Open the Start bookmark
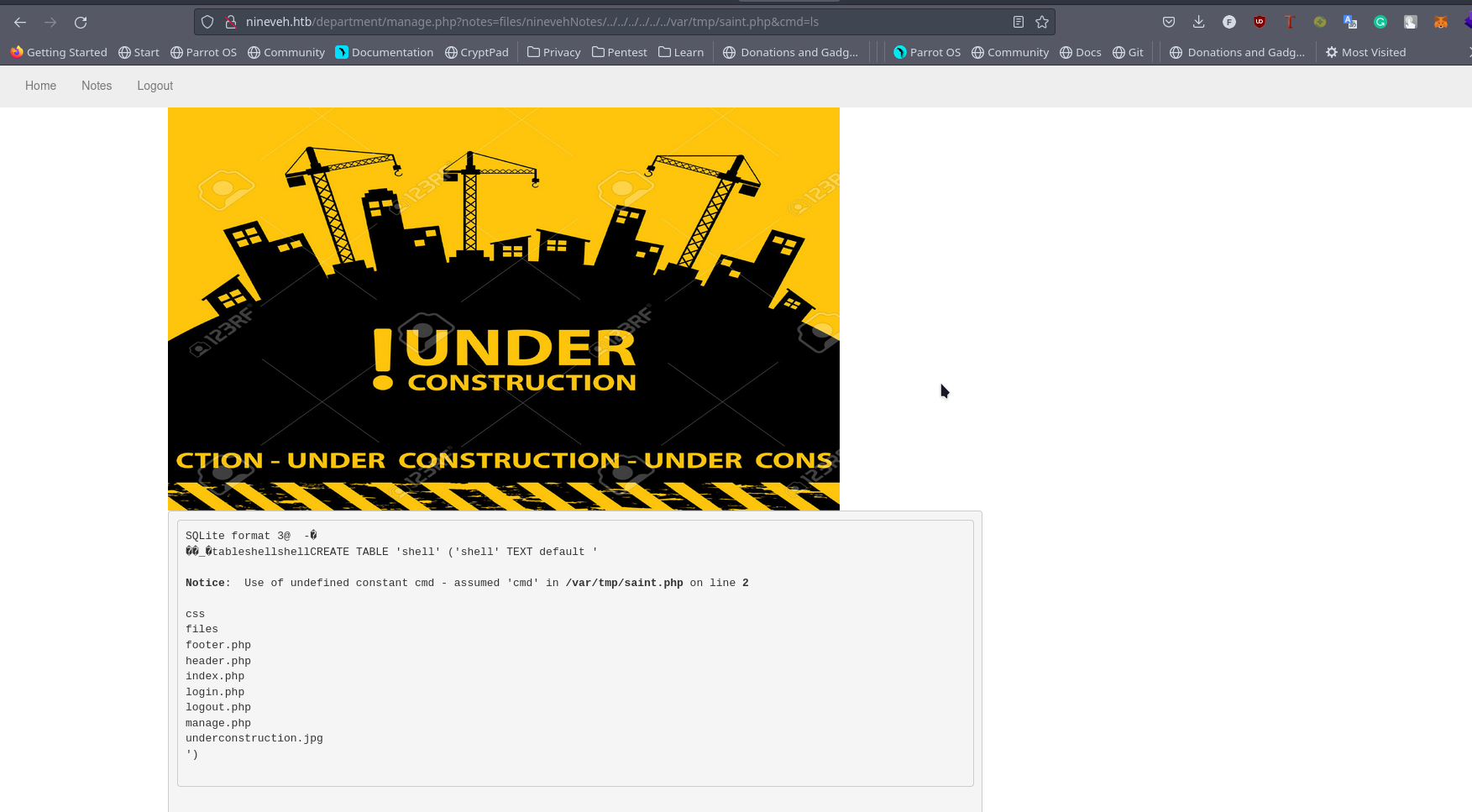The height and width of the screenshot is (812, 1472). (x=139, y=52)
